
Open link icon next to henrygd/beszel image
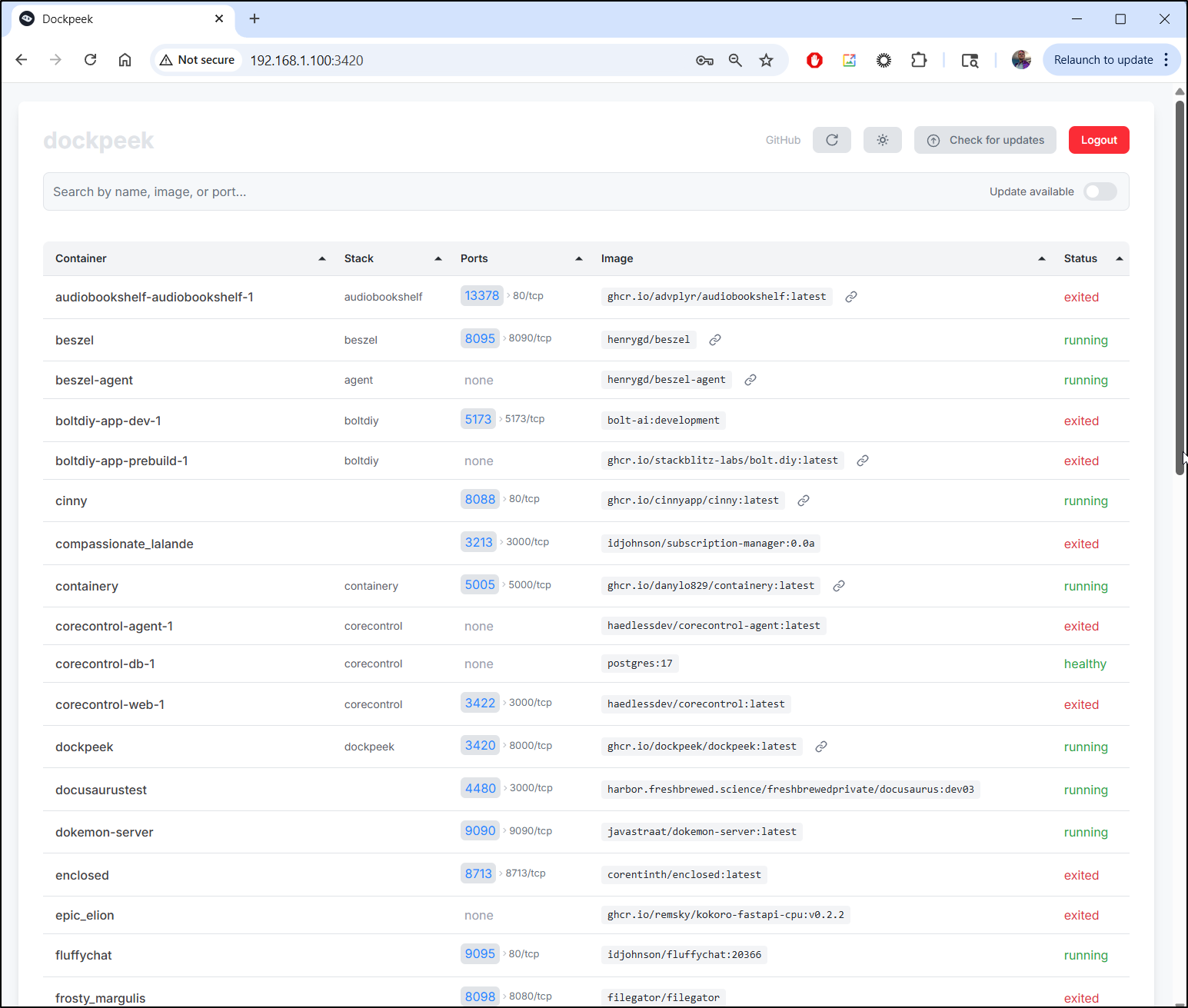pos(715,340)
